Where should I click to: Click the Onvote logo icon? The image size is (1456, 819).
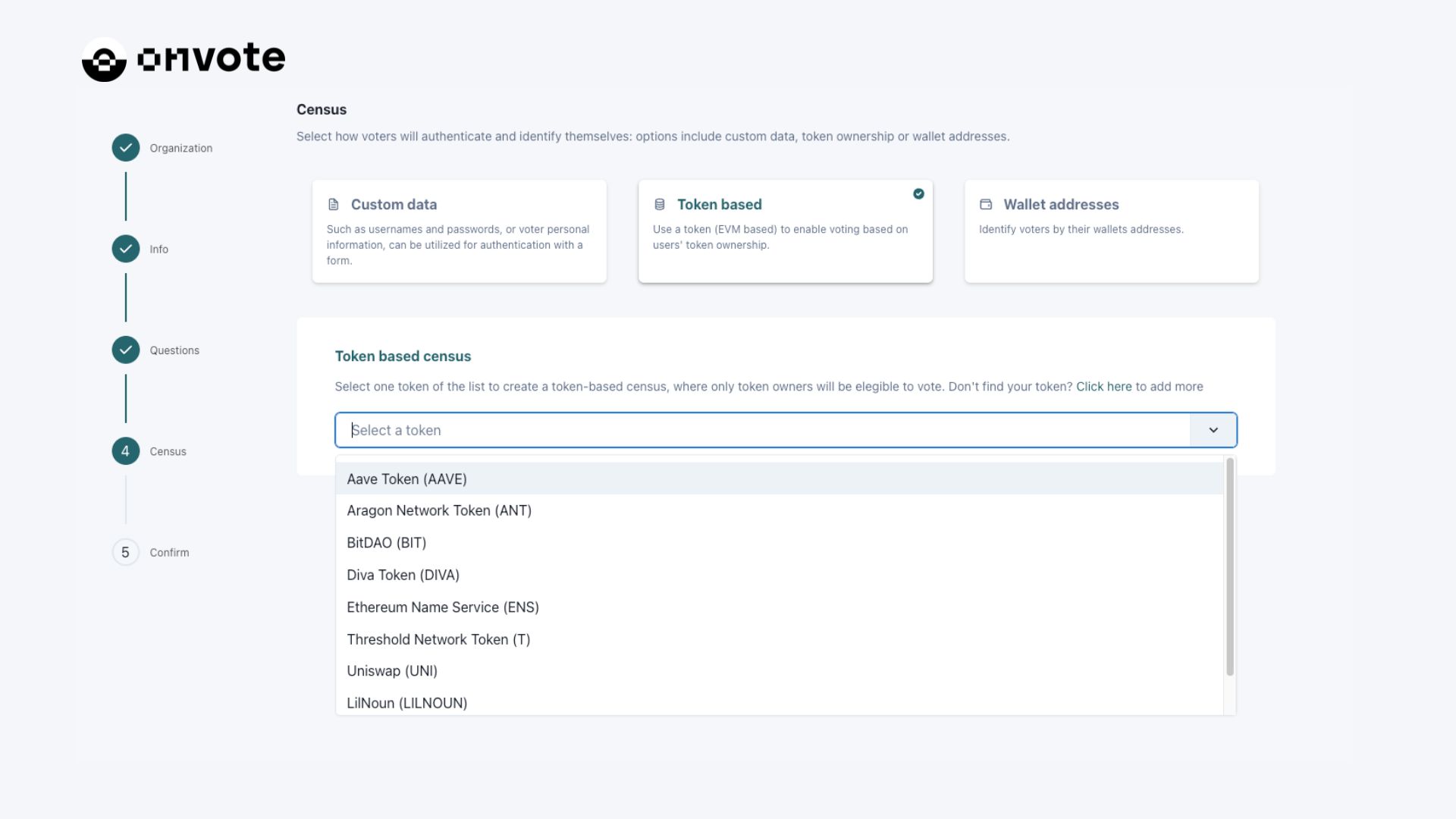point(104,60)
